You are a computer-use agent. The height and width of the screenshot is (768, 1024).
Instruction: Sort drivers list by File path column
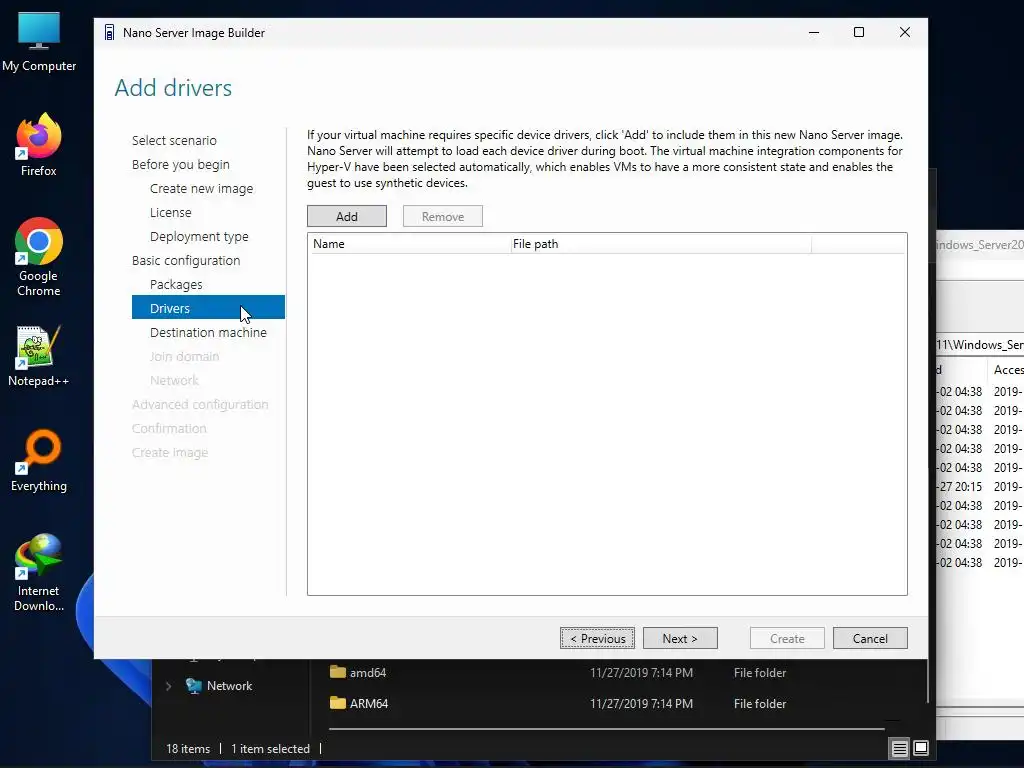660,244
